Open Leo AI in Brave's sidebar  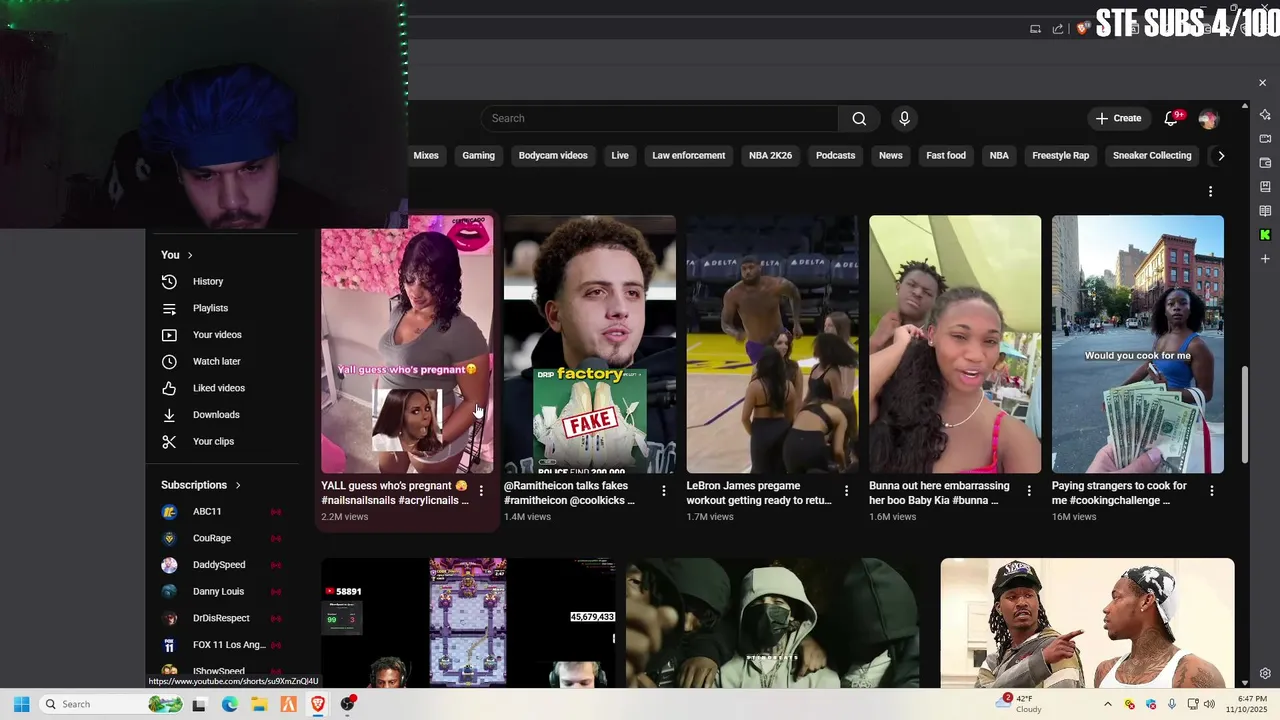coord(1265,114)
